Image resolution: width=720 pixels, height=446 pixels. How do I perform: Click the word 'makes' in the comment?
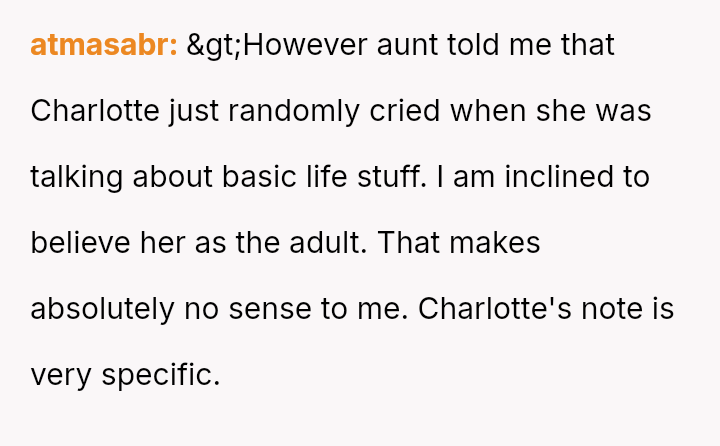495,243
